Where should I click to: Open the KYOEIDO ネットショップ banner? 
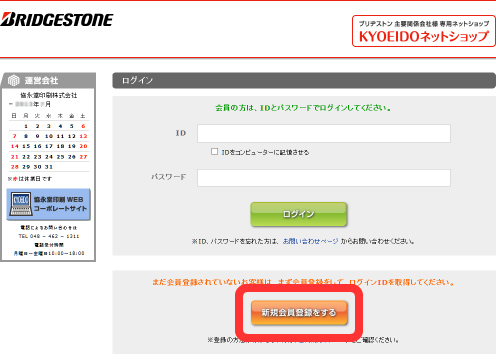424,31
